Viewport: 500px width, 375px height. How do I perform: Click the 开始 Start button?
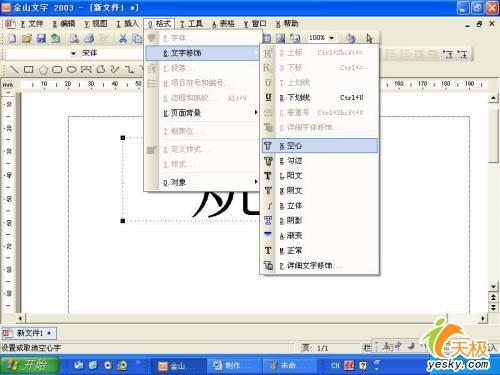pos(30,365)
